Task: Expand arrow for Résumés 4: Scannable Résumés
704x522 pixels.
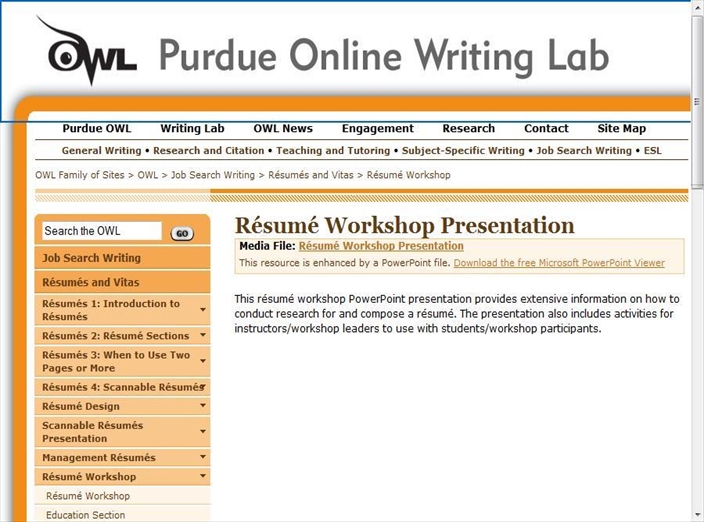Action: (203, 386)
